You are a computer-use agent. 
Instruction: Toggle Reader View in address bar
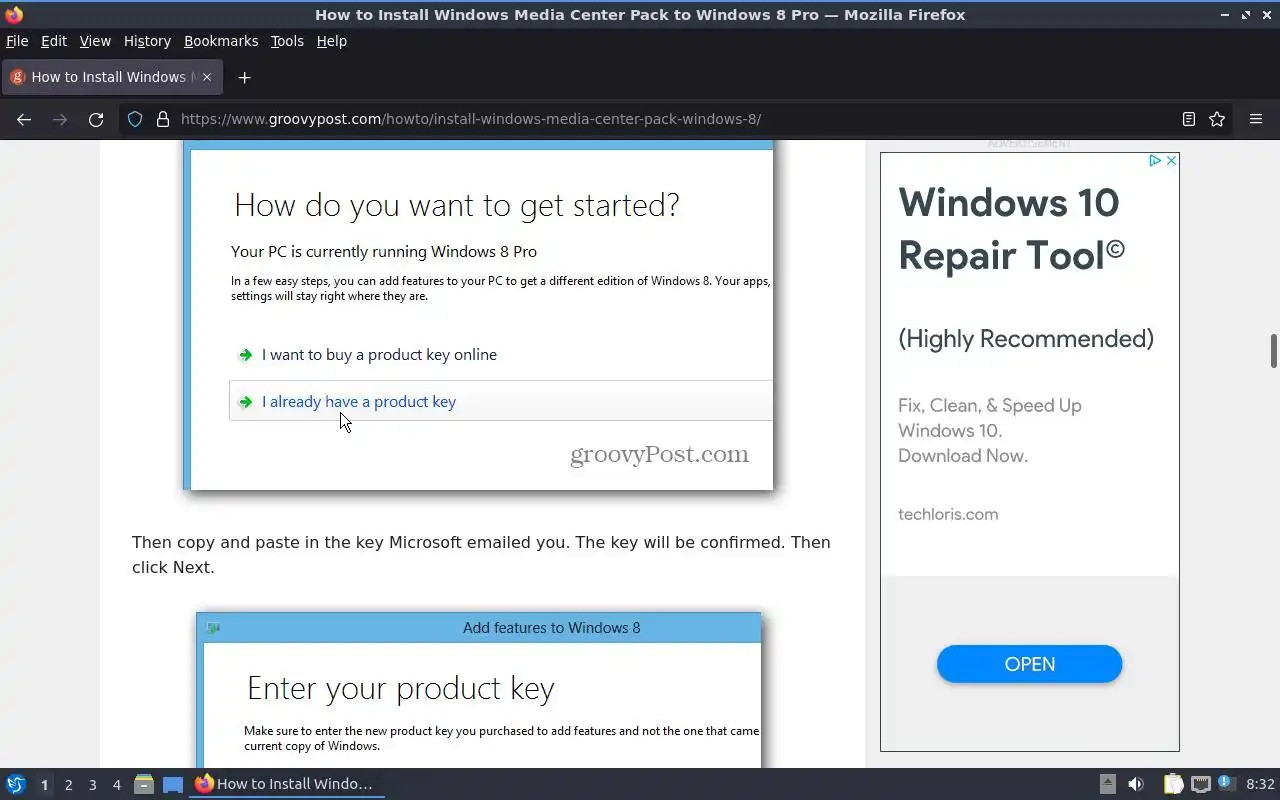[1189, 119]
